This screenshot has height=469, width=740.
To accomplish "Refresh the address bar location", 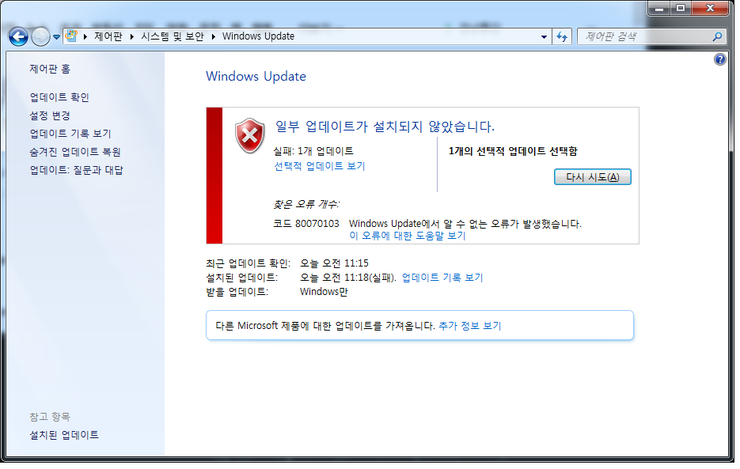I will pyautogui.click(x=562, y=37).
